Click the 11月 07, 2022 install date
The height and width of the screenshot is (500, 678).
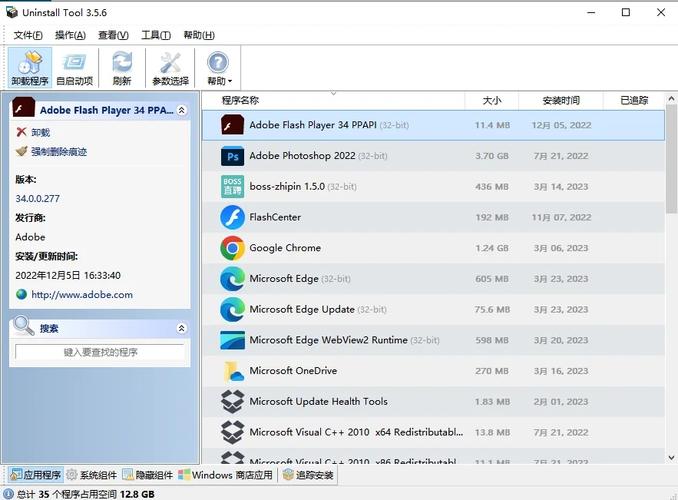561,218
